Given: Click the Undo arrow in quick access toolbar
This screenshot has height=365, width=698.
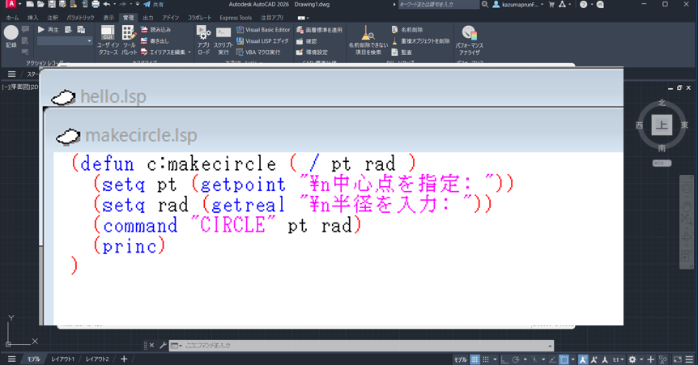Looking at the screenshot, I should (x=106, y=4).
